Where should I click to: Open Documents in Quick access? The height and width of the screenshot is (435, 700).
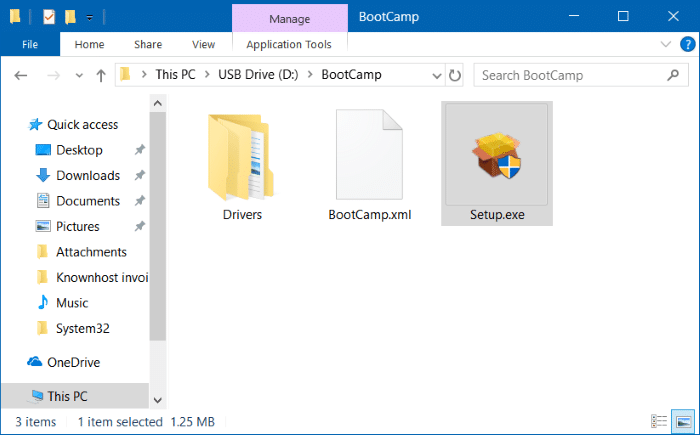tap(88, 201)
